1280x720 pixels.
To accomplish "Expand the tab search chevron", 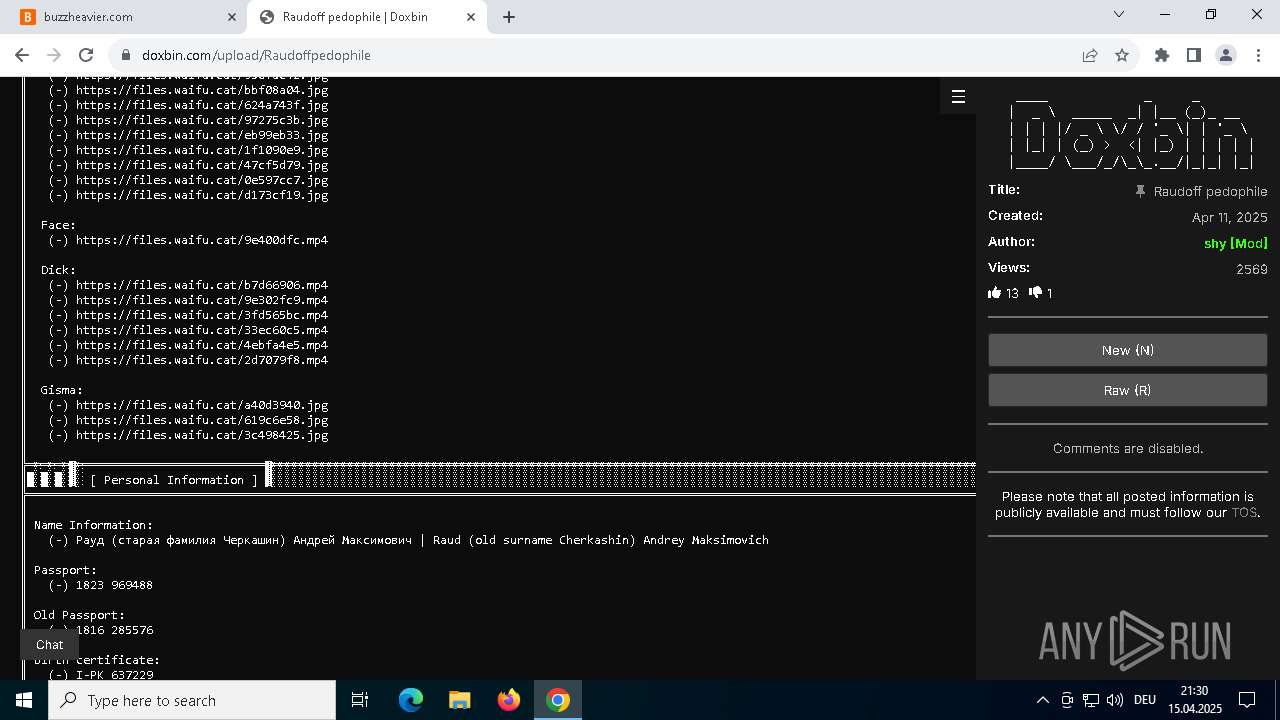I will [1119, 15].
